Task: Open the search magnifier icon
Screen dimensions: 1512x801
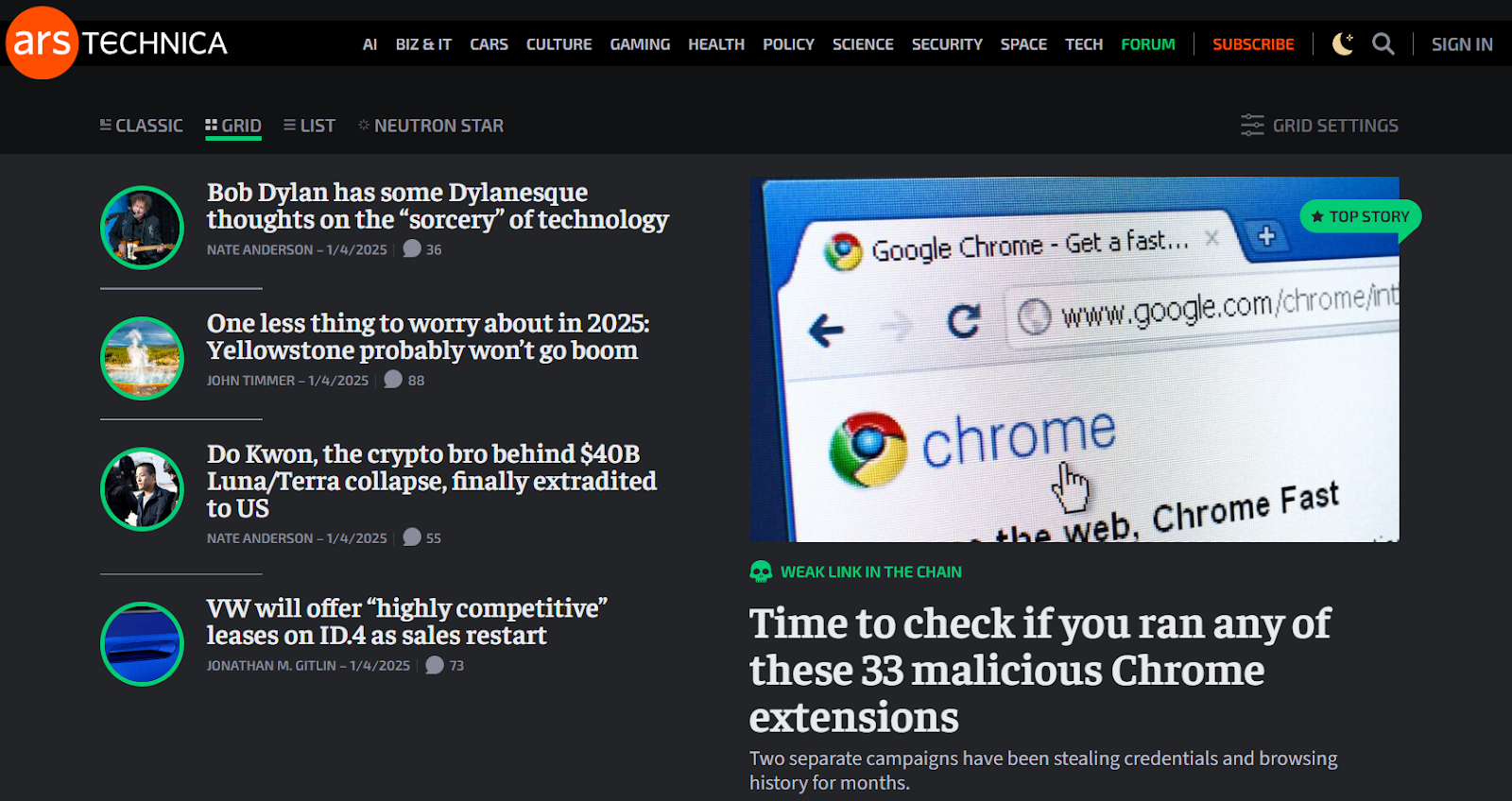Action: tap(1383, 43)
